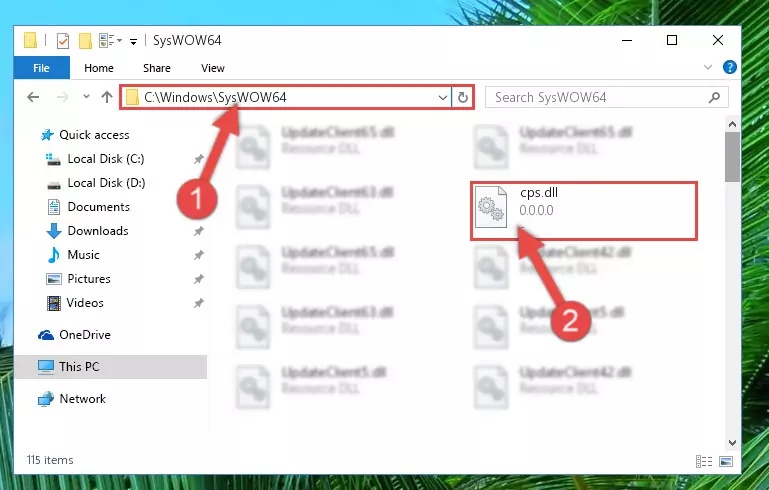Image resolution: width=769 pixels, height=490 pixels.
Task: Refresh the SysWOW64 folder
Action: 462,98
